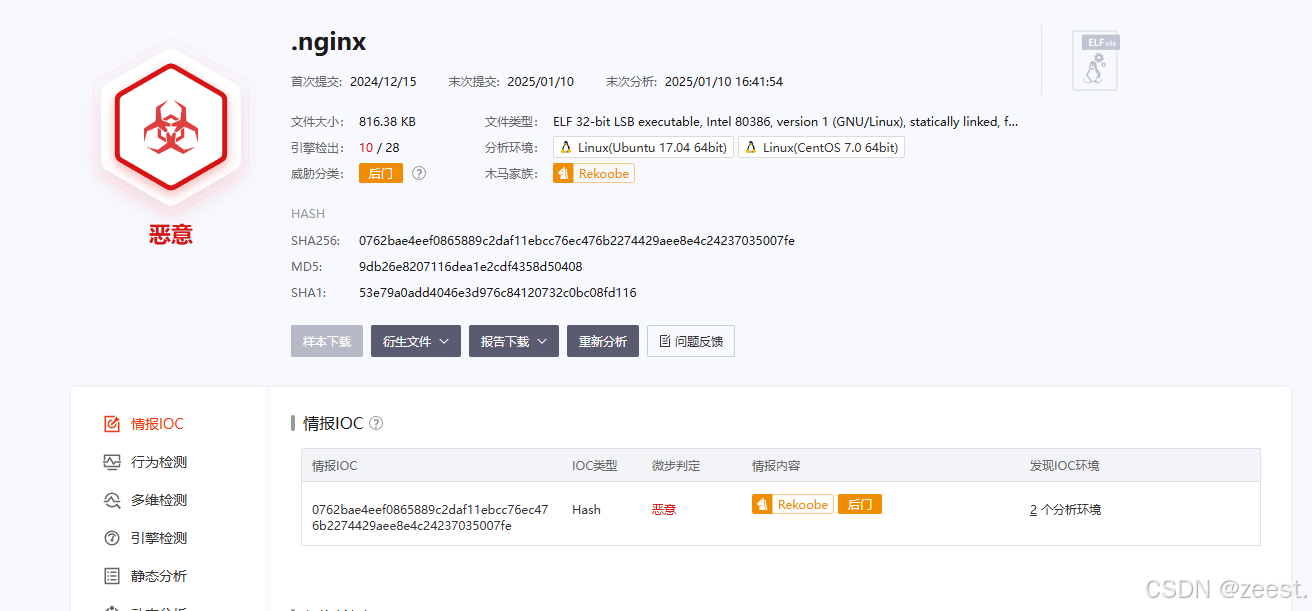Expand the 衍生文件 dropdown

point(416,341)
